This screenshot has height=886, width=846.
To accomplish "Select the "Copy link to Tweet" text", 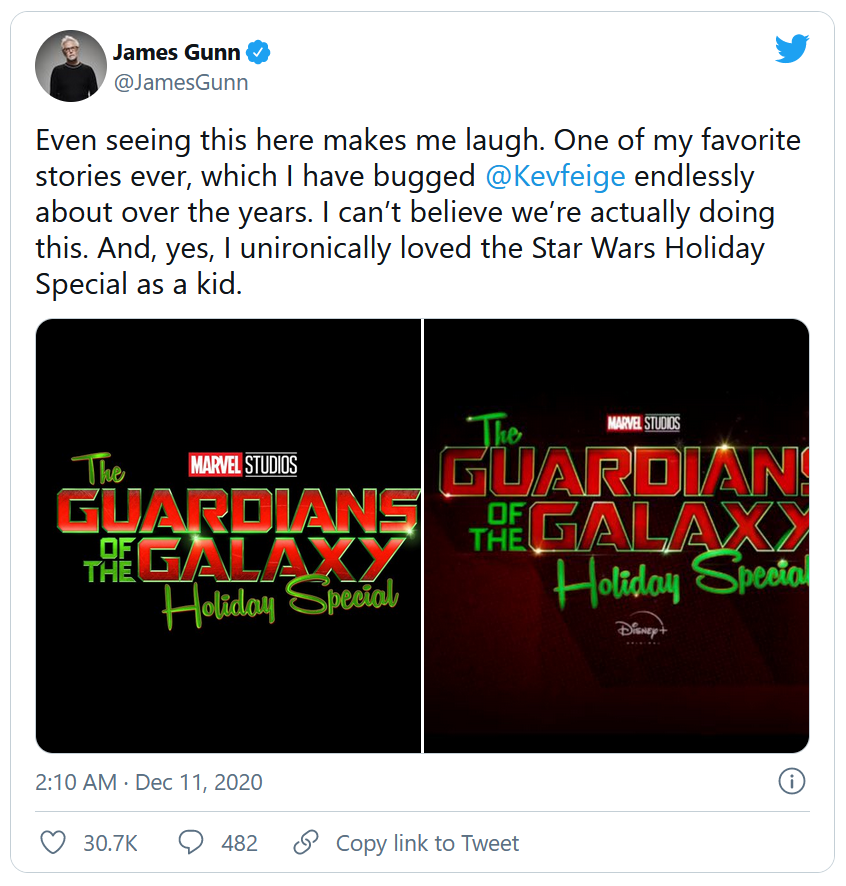I will 427,843.
